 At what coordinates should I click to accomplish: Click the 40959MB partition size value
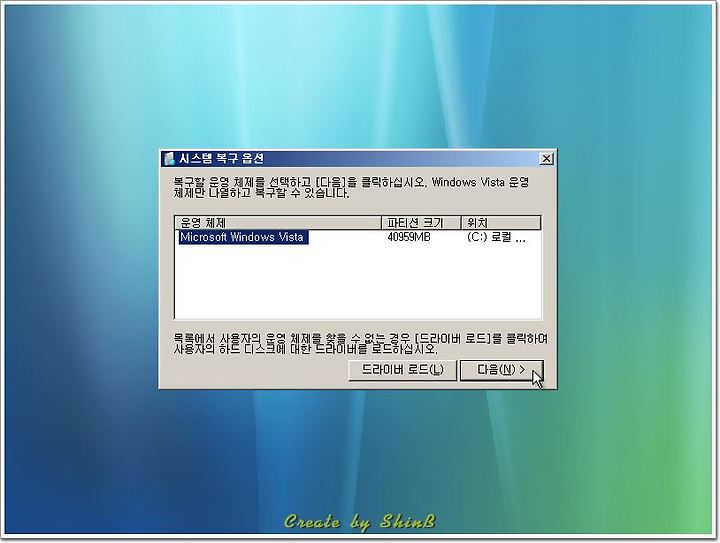[x=409, y=237]
